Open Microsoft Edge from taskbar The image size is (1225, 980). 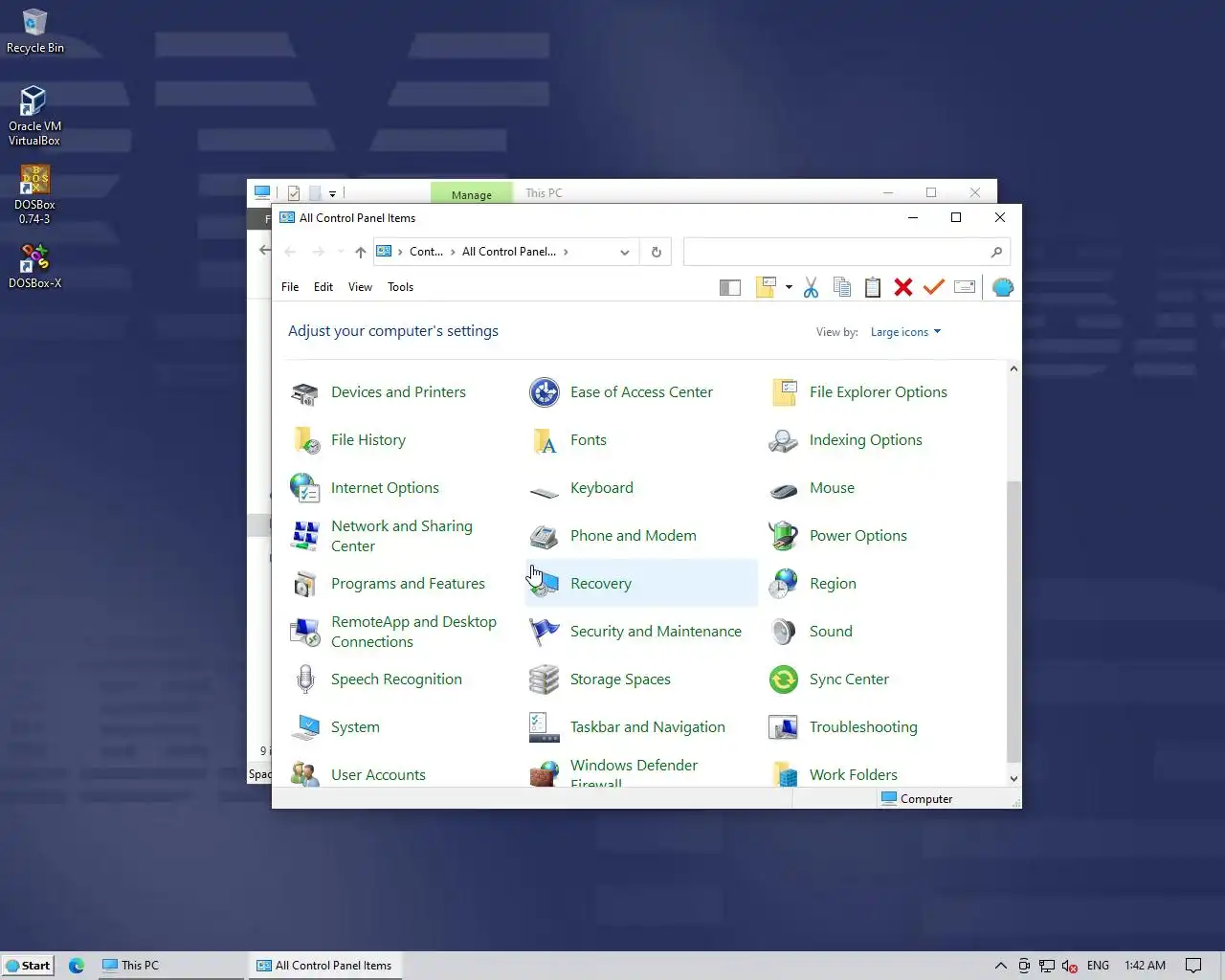click(77, 966)
